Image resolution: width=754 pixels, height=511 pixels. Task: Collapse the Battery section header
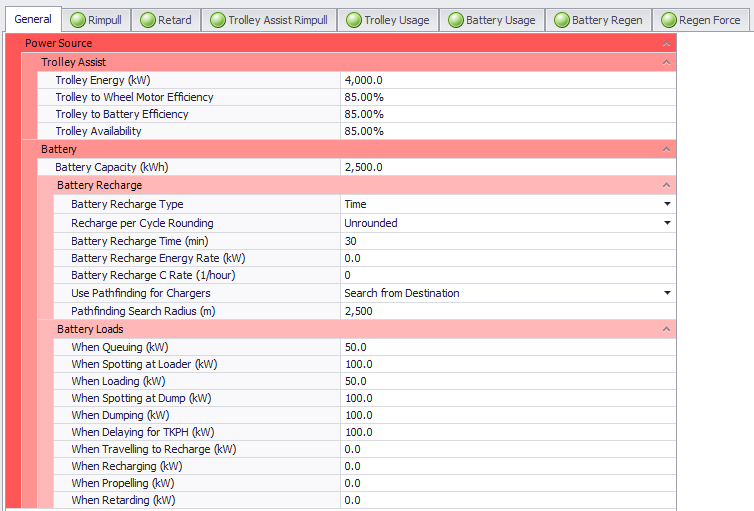pyautogui.click(x=666, y=149)
